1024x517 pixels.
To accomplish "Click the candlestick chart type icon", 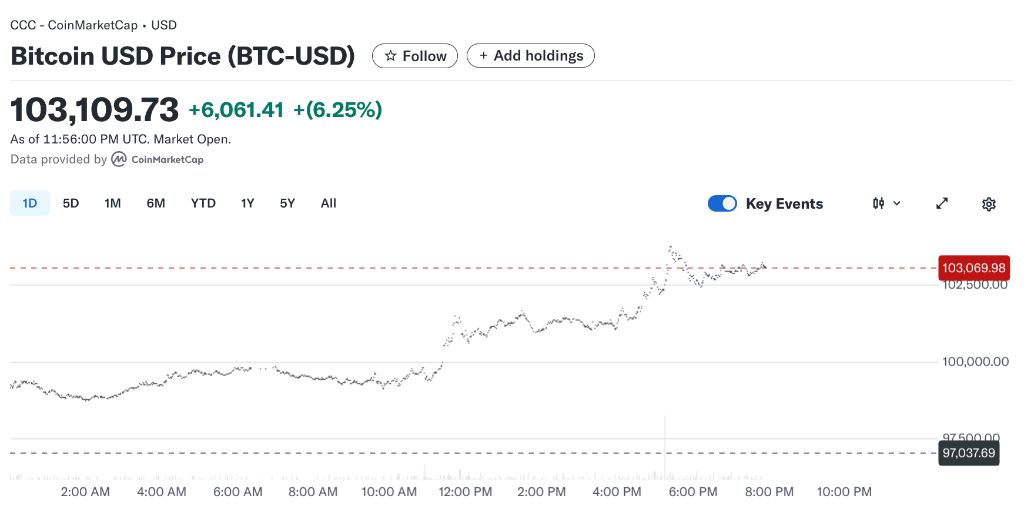I will point(878,204).
